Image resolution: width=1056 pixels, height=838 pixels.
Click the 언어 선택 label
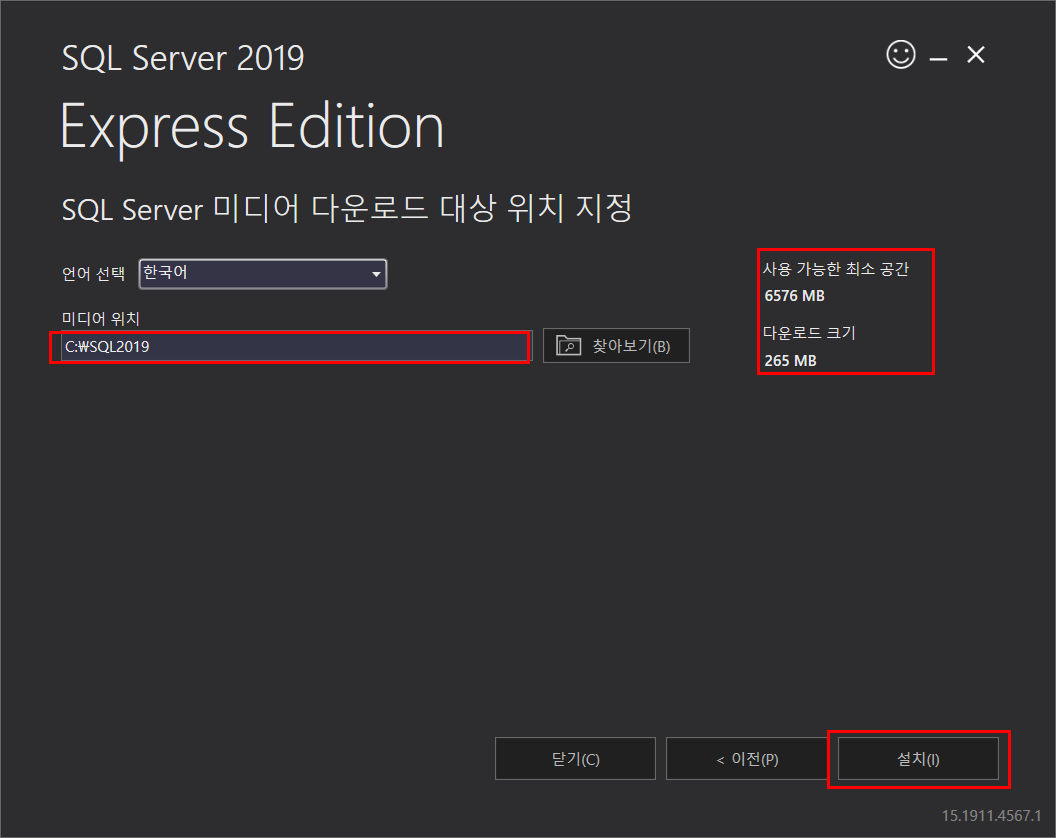pos(93,273)
